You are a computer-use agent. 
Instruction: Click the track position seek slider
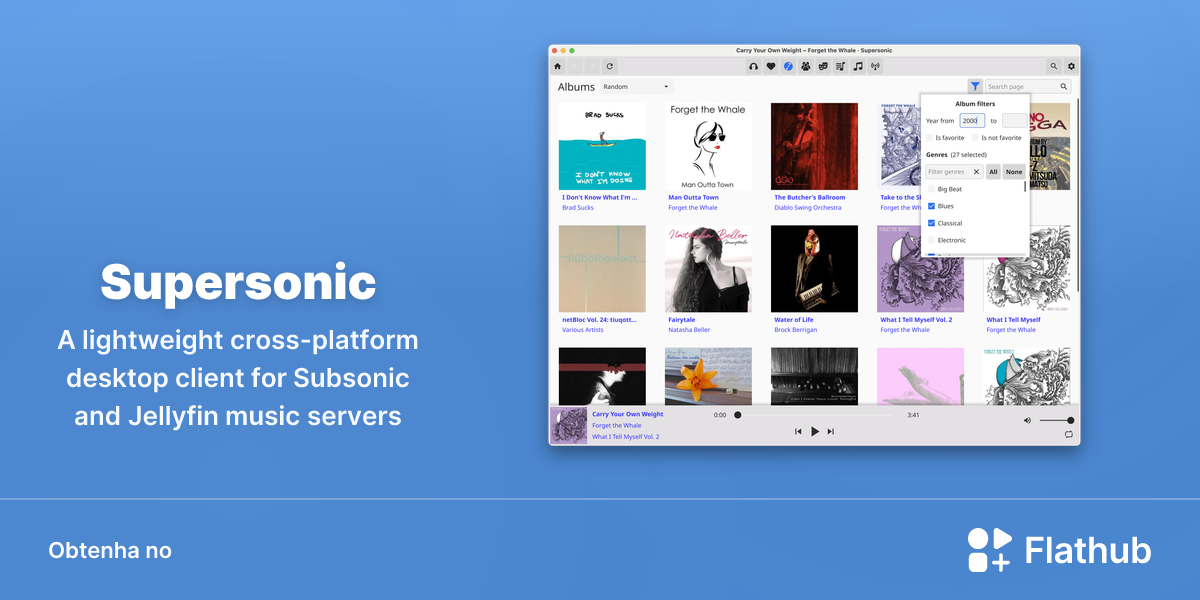pos(814,414)
